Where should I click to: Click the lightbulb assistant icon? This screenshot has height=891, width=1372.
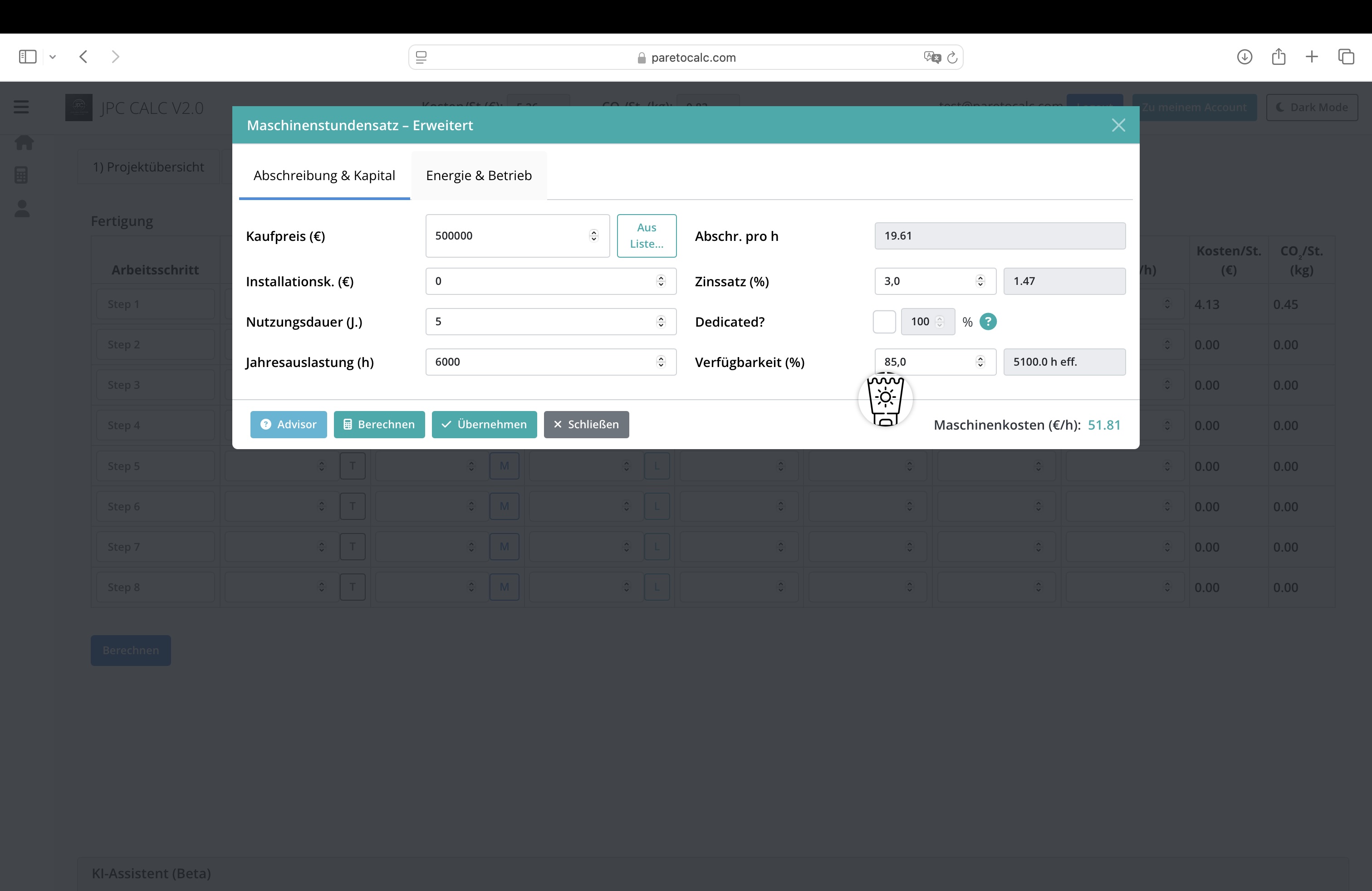click(x=886, y=399)
